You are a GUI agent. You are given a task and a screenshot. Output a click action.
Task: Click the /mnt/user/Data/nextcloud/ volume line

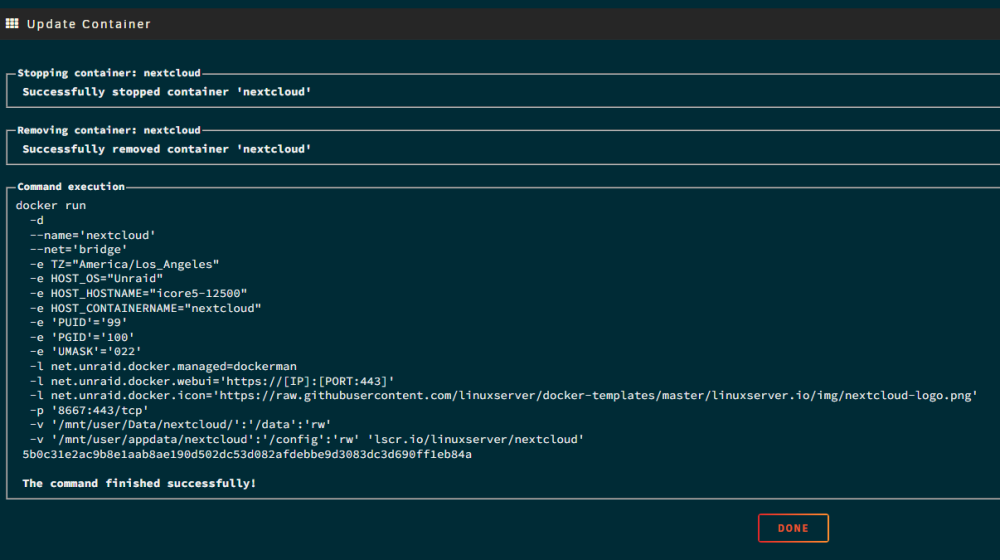(x=180, y=425)
